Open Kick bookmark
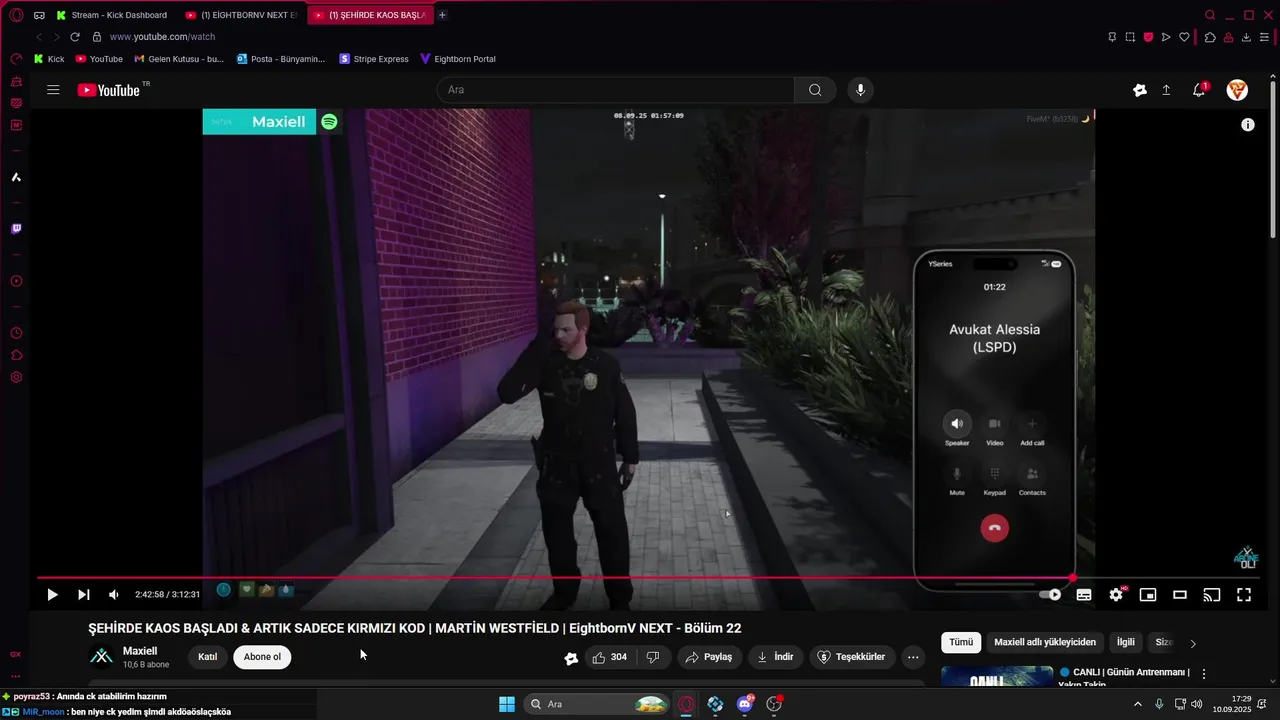 pos(49,59)
